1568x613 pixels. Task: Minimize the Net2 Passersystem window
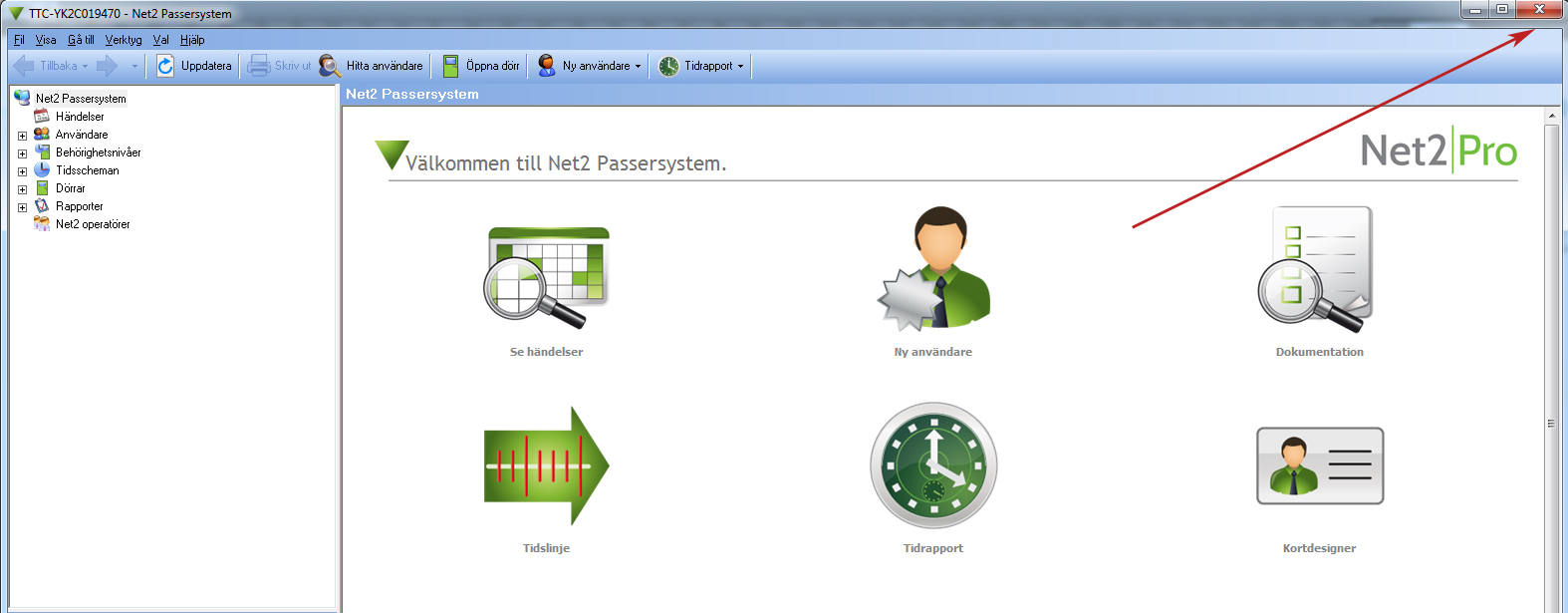(x=1475, y=10)
